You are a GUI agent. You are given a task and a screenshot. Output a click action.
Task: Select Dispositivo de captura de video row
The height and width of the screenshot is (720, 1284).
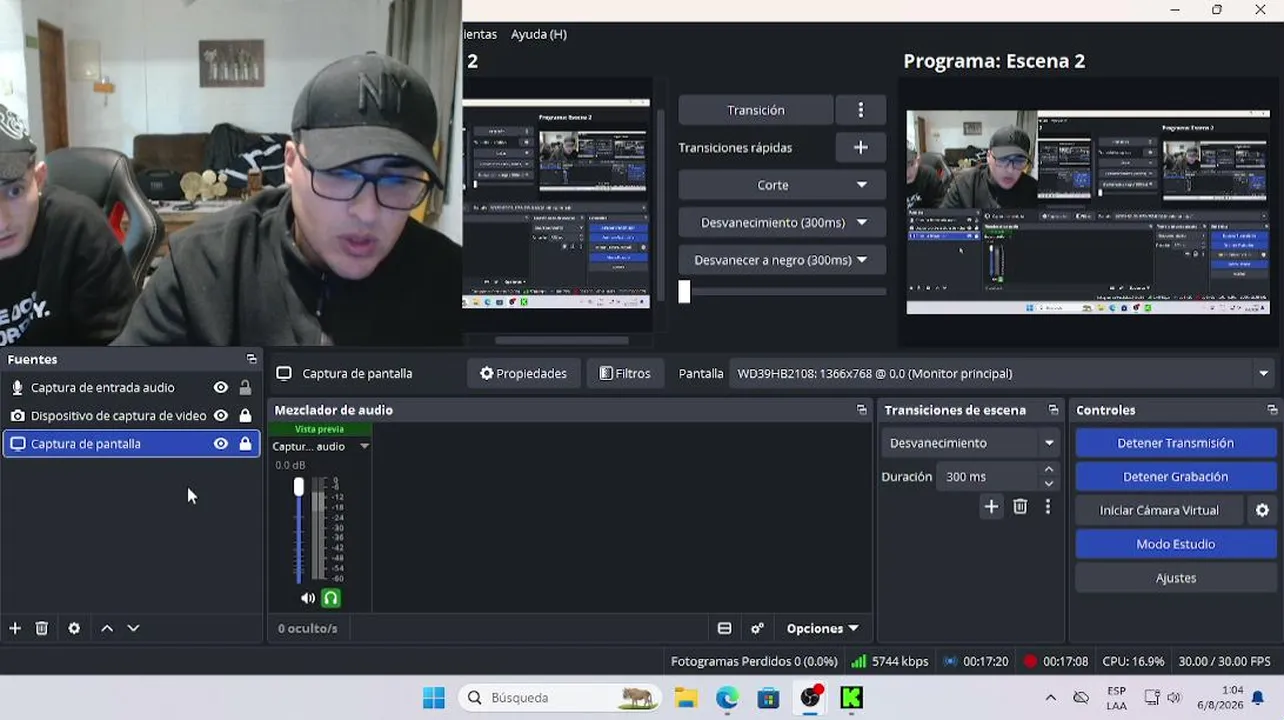click(131, 416)
